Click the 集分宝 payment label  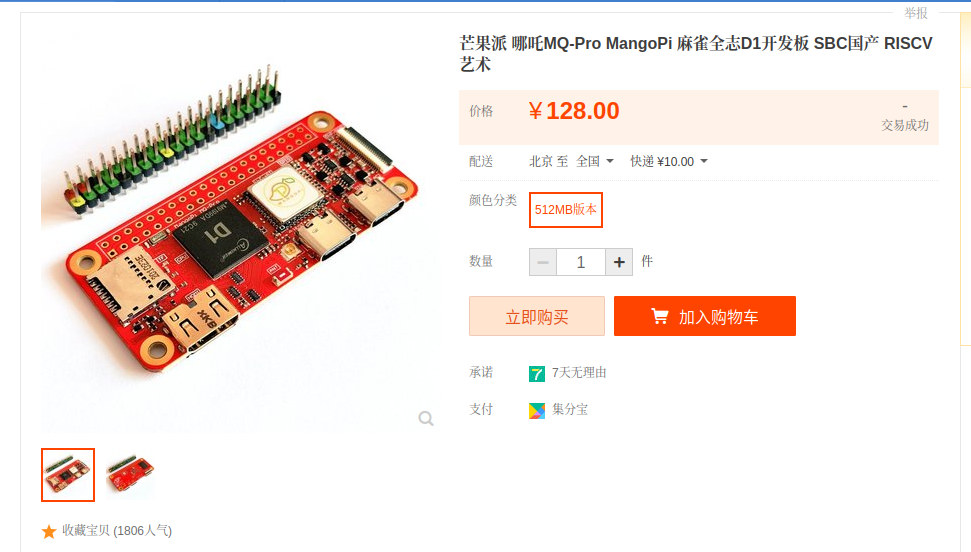(570, 410)
